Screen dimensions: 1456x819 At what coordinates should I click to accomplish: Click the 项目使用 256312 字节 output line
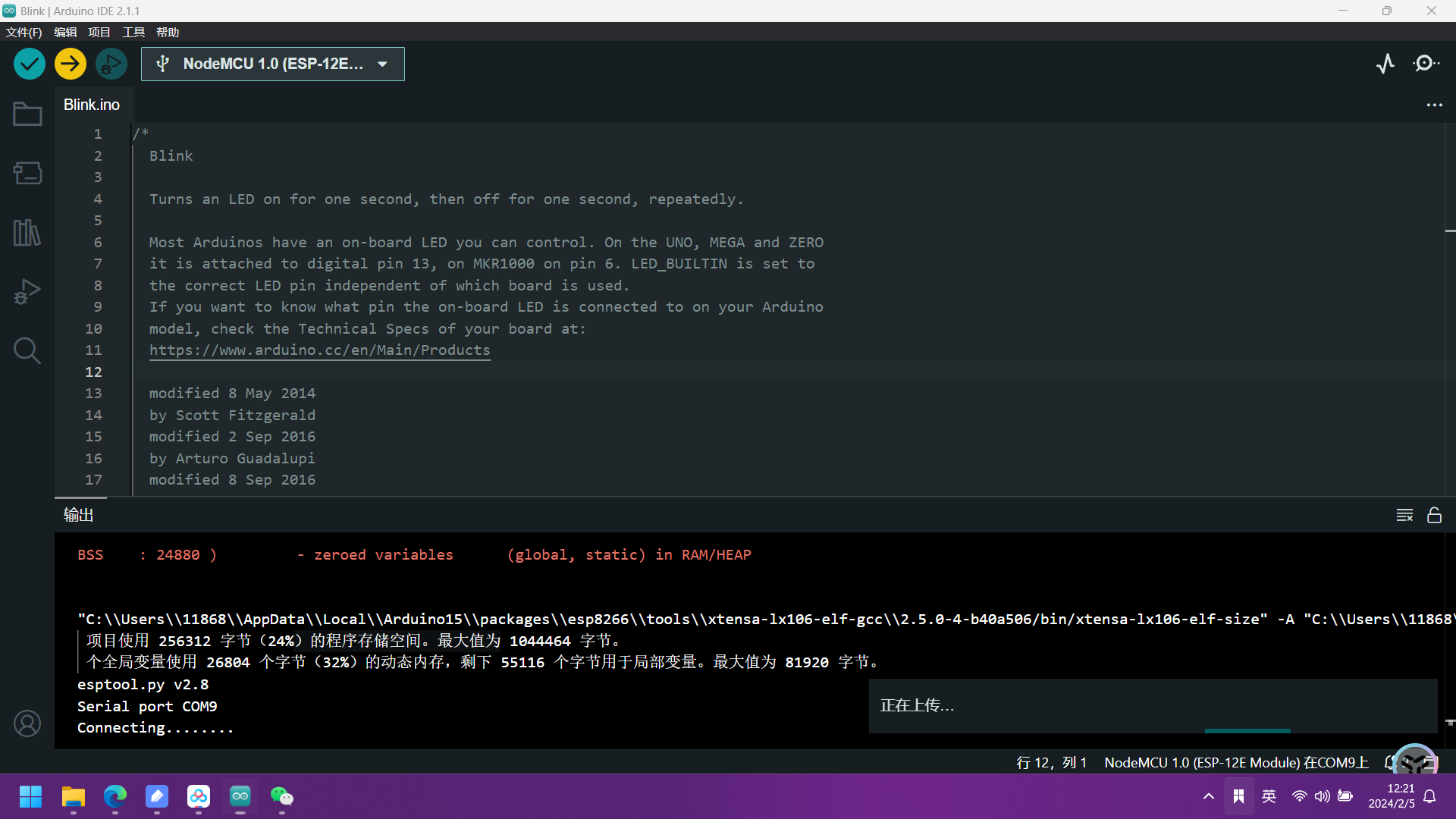click(x=353, y=641)
